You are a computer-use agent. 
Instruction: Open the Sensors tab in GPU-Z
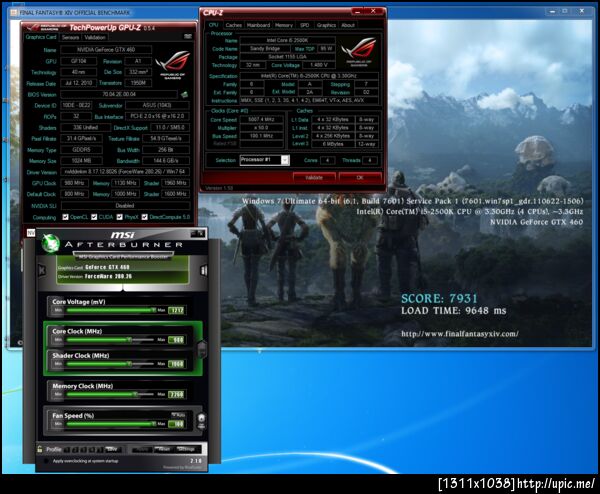[70, 37]
